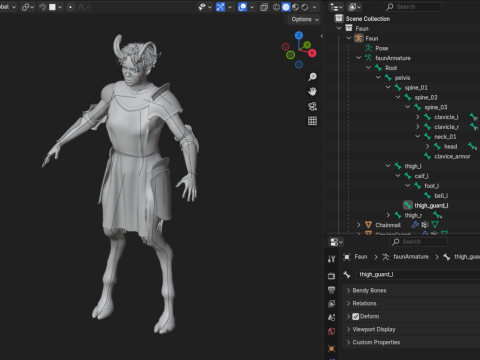
Task: Open pivot point link dropdown
Action: [28, 7]
